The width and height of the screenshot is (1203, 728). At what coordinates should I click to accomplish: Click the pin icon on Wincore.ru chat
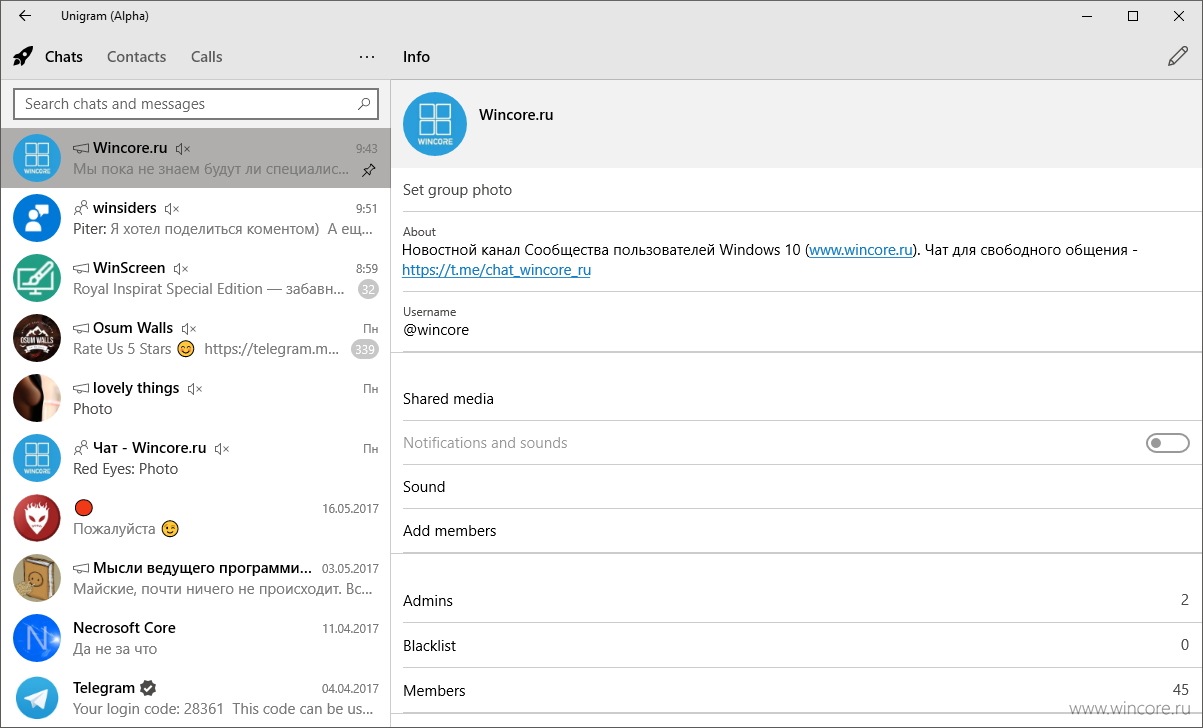(x=369, y=170)
